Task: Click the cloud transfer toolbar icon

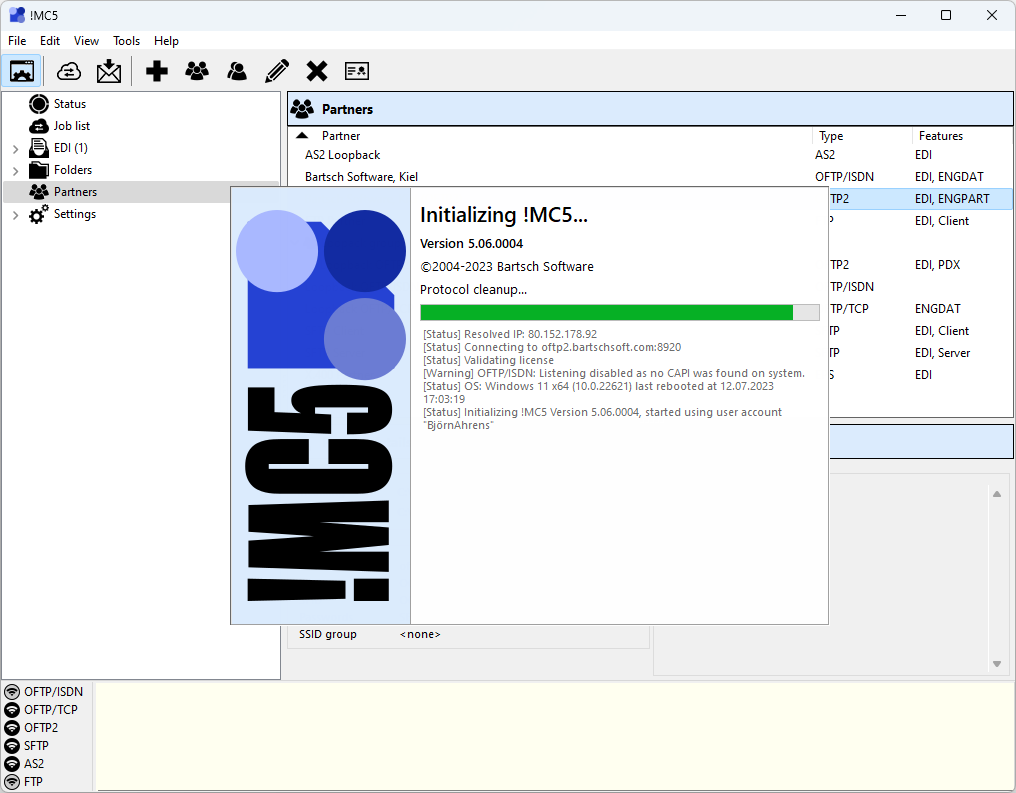Action: [x=69, y=71]
